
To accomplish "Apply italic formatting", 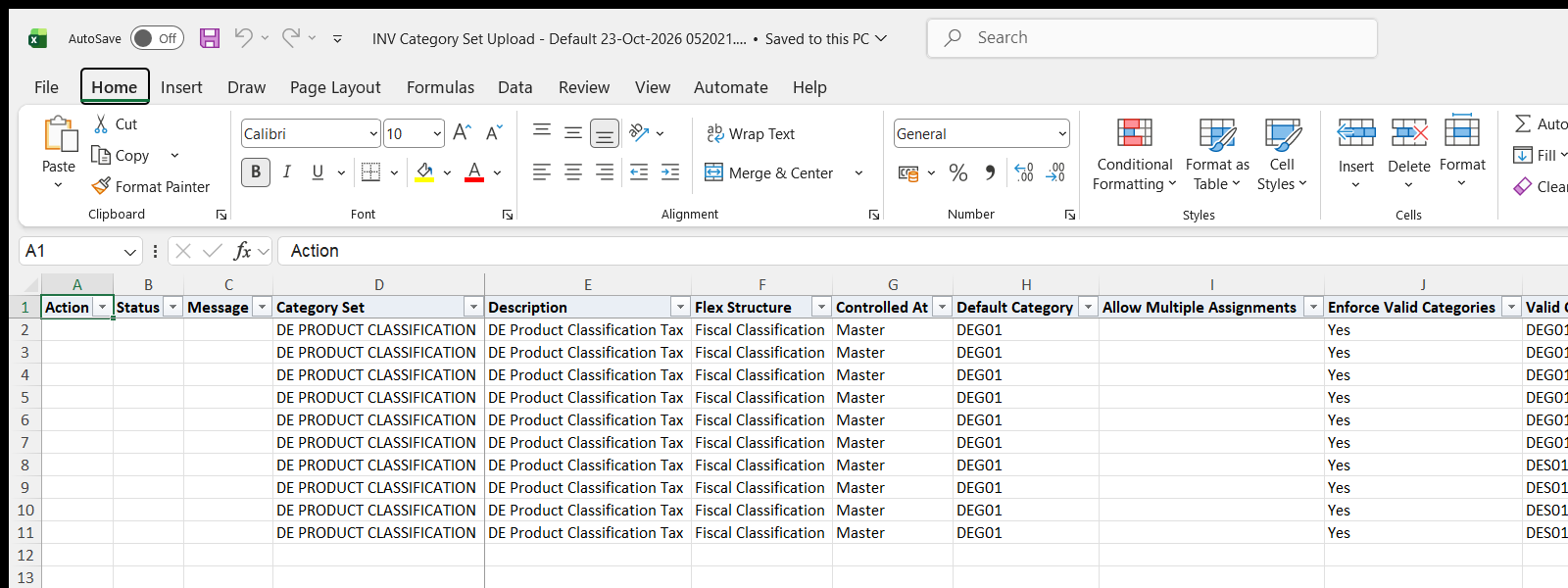I will (287, 172).
